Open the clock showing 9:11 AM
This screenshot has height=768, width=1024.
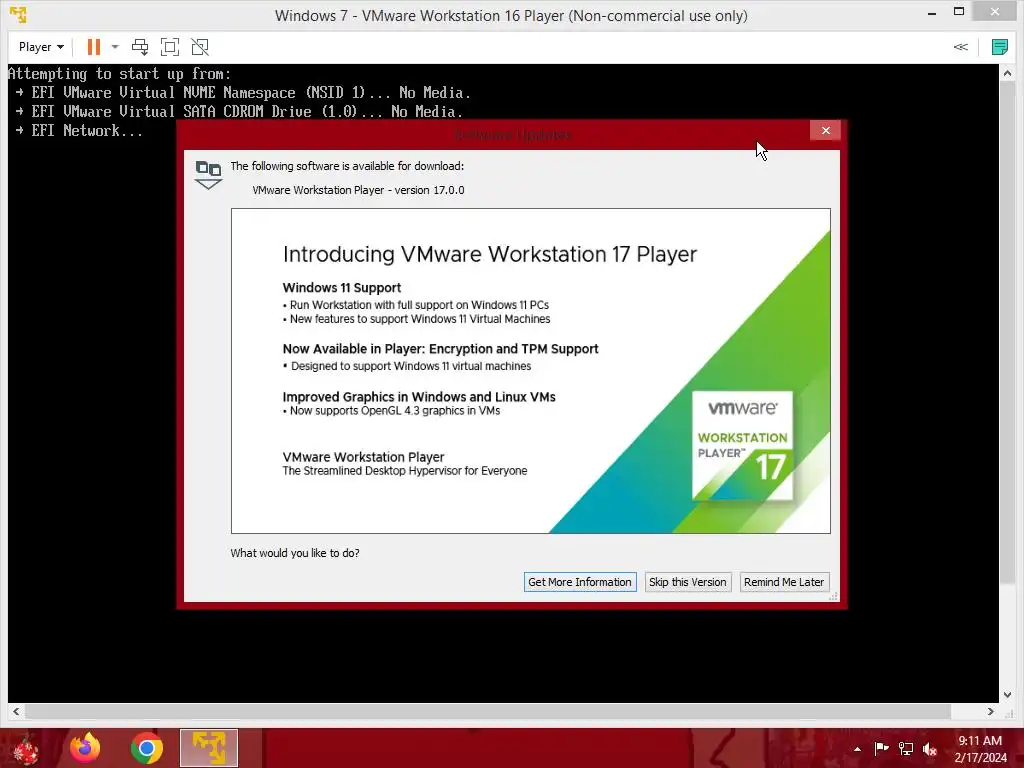[x=980, y=749]
